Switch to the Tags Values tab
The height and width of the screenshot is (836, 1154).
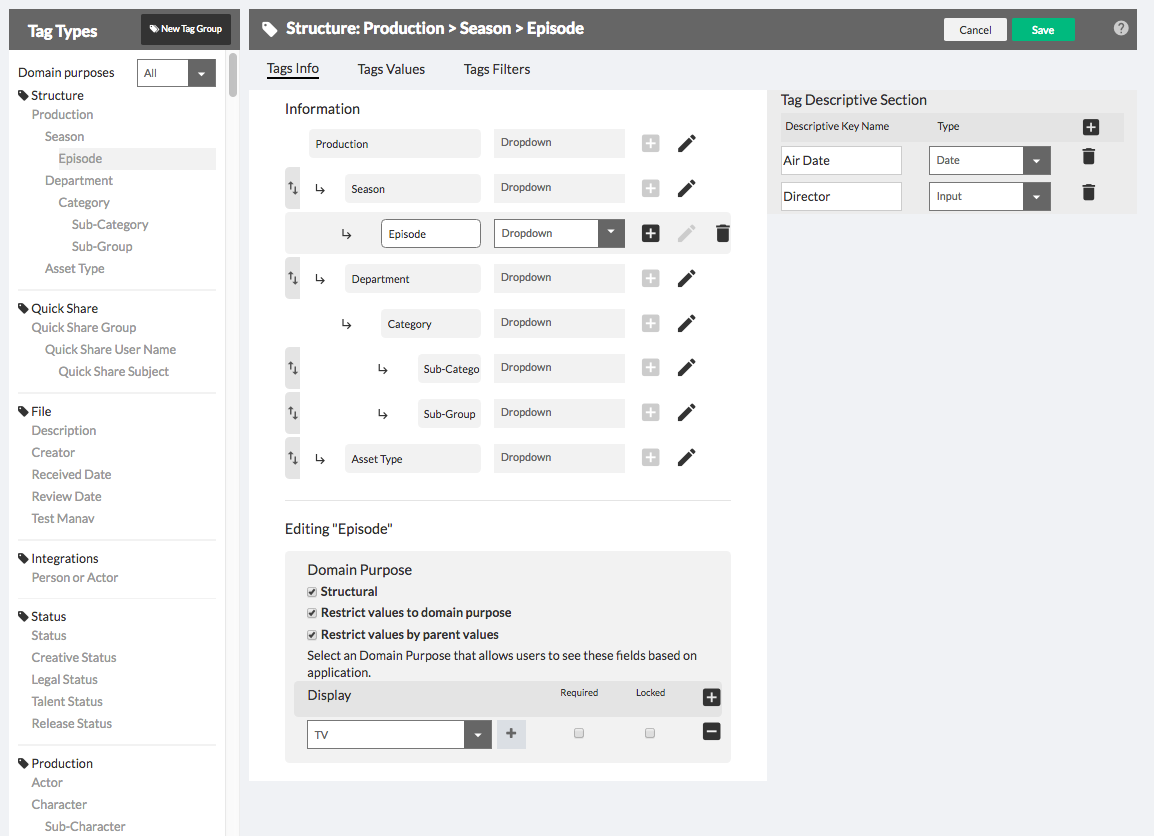[390, 69]
